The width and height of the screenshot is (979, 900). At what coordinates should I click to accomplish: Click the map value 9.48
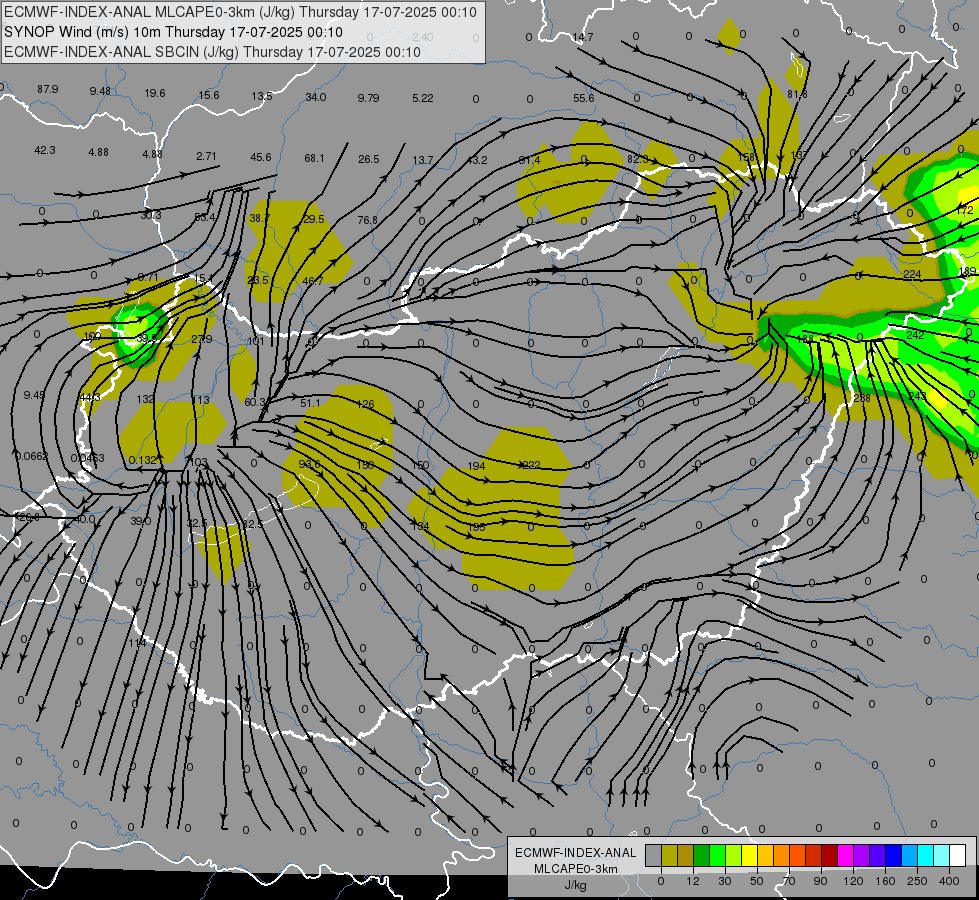click(100, 91)
